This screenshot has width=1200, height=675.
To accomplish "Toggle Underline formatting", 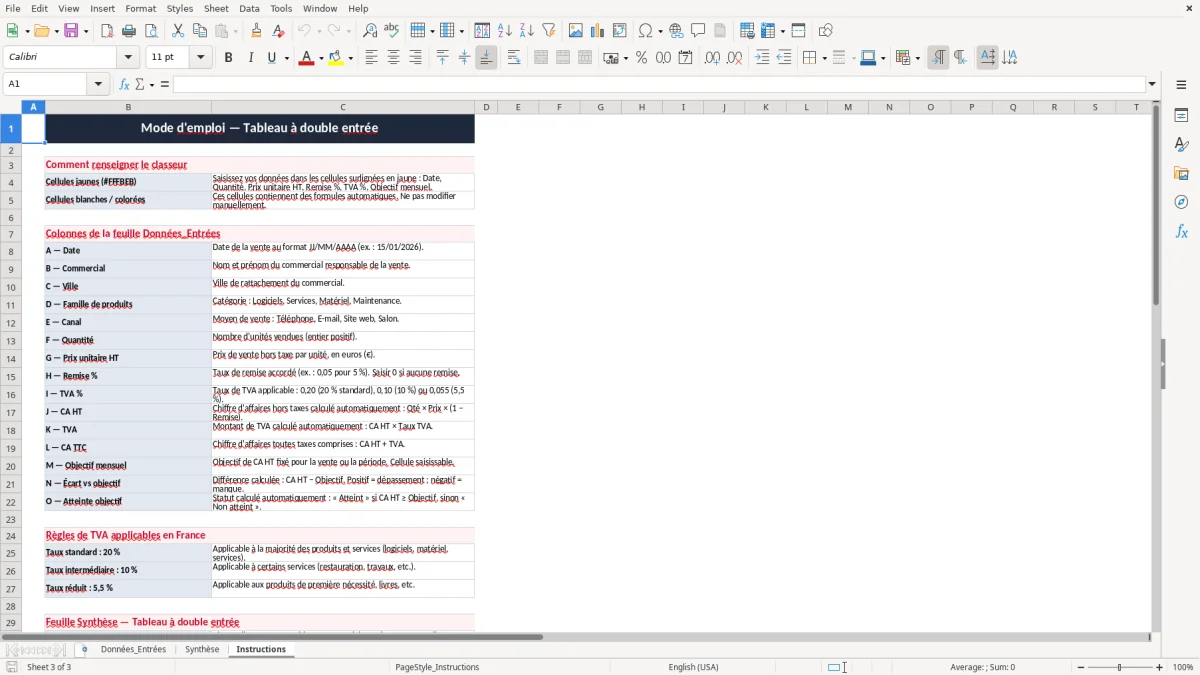I will [x=271, y=58].
